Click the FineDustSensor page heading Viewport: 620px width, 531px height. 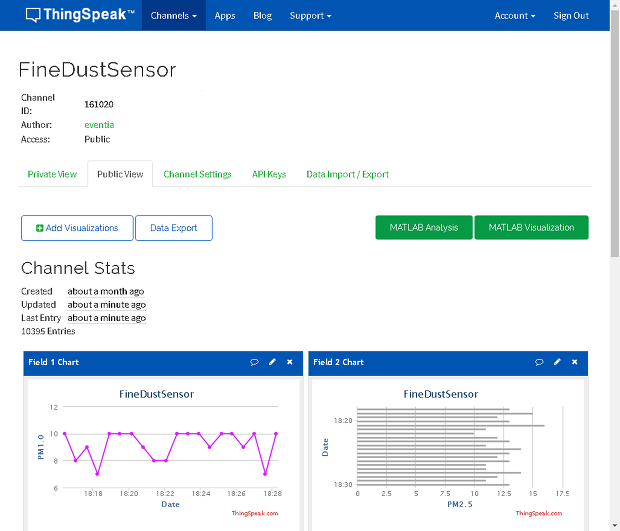point(97,70)
